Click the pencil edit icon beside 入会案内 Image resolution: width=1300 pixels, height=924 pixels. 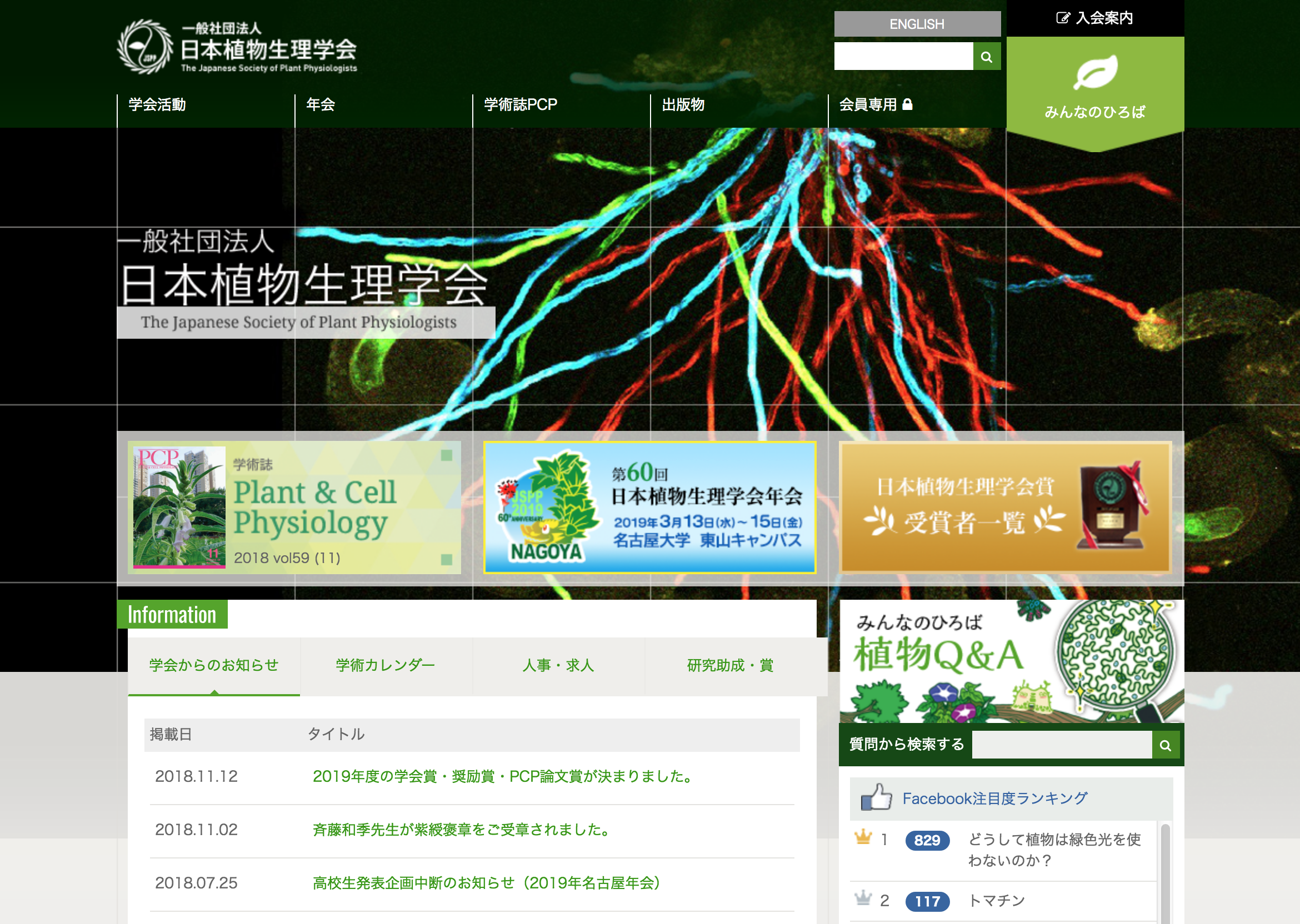pos(1062,18)
